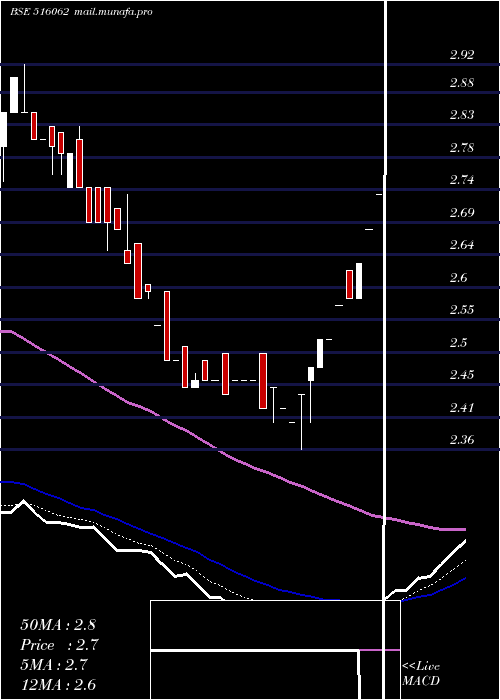Click the 2.69 price axis label
The height and width of the screenshot is (700, 500).
click(462, 212)
